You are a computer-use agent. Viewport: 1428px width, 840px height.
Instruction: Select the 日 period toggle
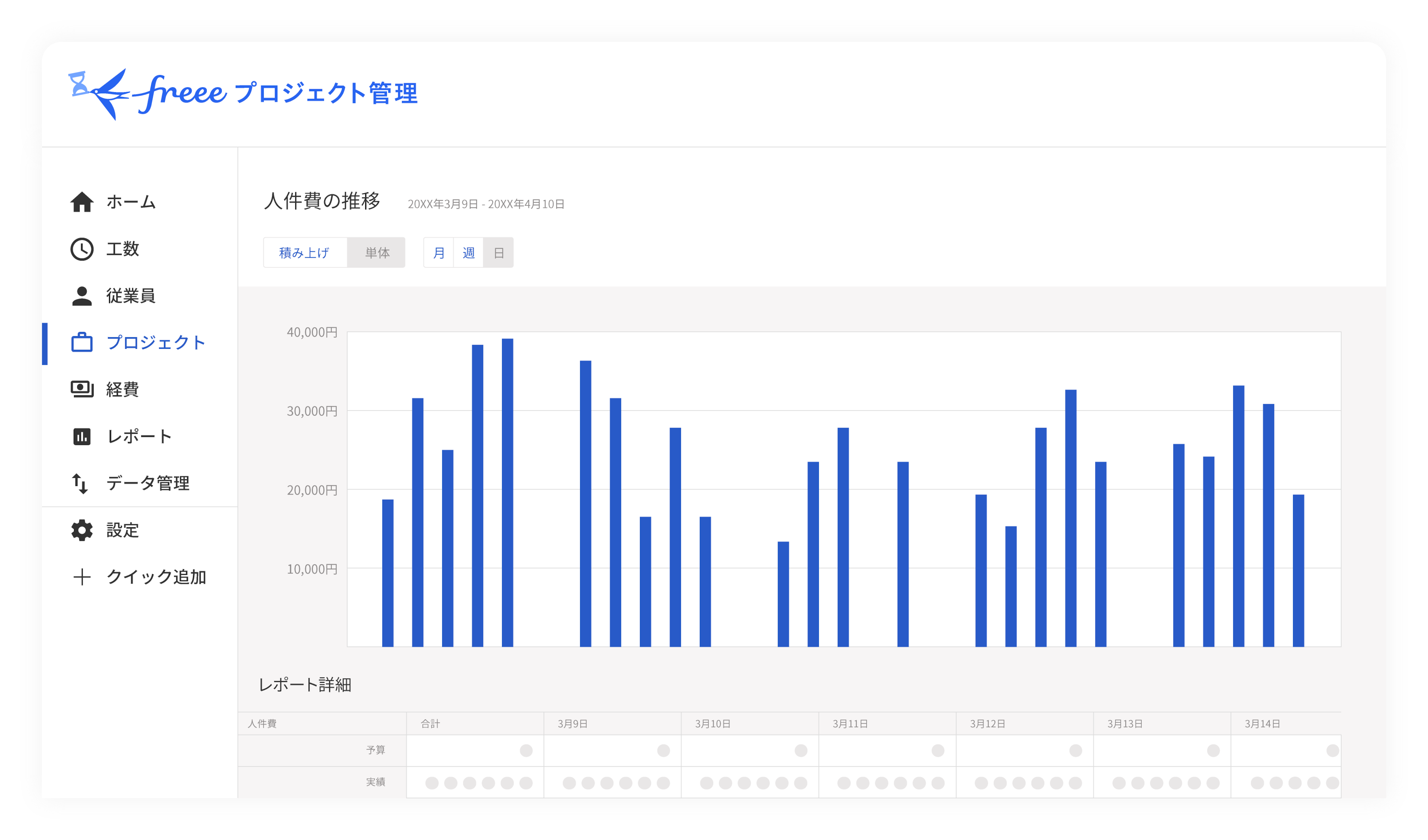pyautogui.click(x=499, y=253)
